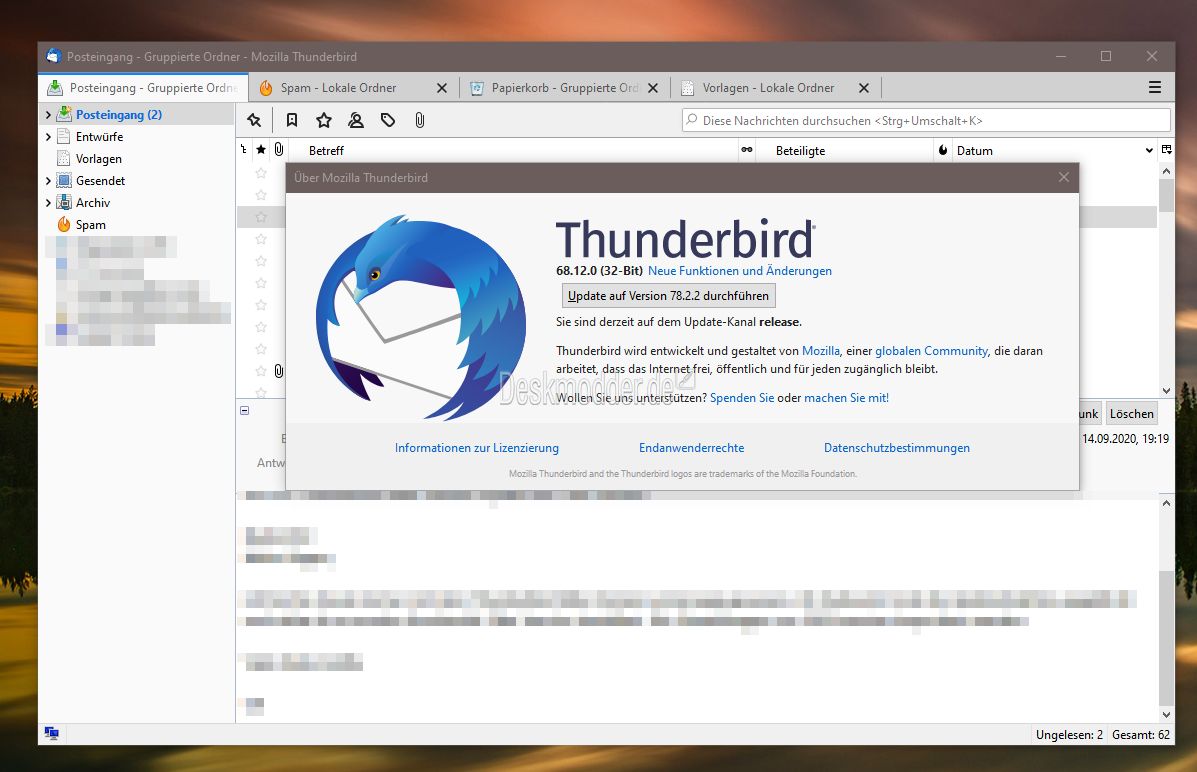Click the online status icon in status bar
This screenshot has width=1197, height=772.
coord(51,734)
